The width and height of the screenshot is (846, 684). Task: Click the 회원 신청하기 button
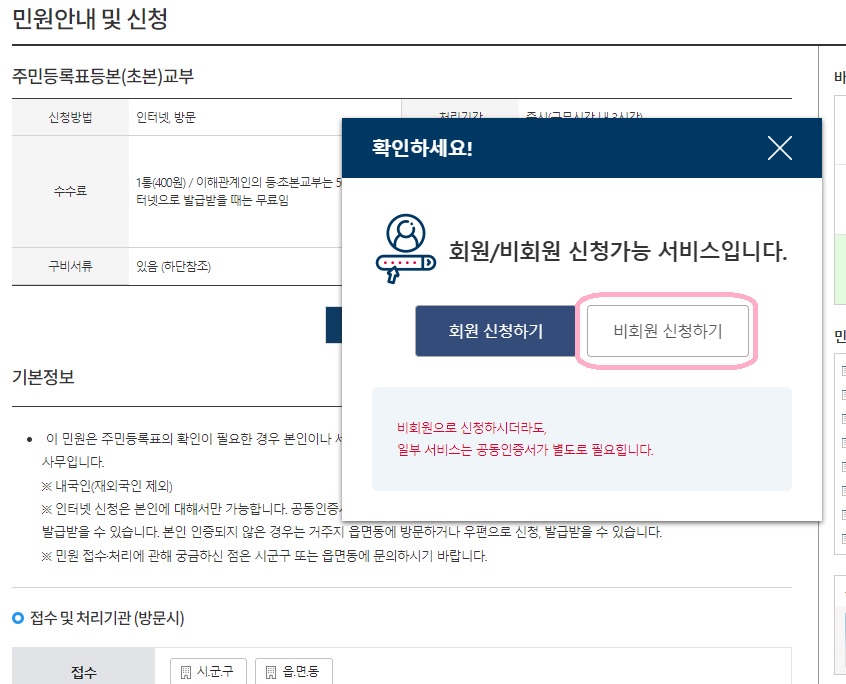click(x=495, y=331)
